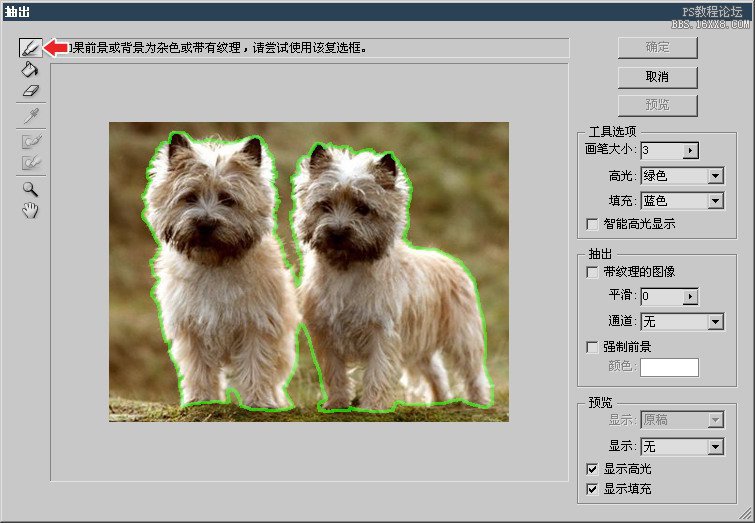
Task: Open 通道 dropdown
Action: 716,321
